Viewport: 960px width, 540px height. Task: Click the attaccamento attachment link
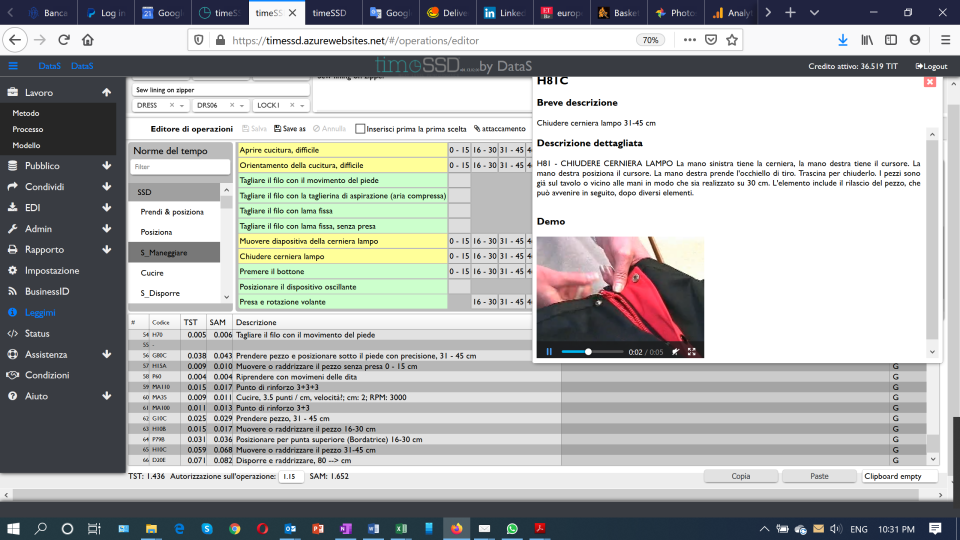[x=500, y=129]
